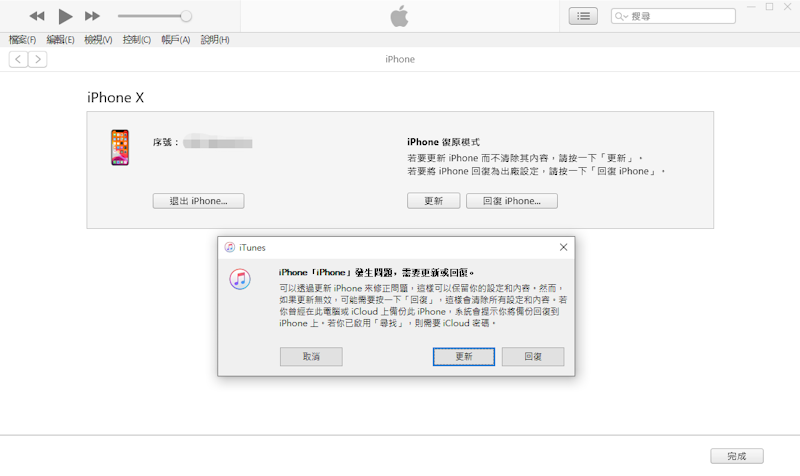800x476 pixels.
Task: Open the 帳戶(A) menu
Action: tap(176, 40)
